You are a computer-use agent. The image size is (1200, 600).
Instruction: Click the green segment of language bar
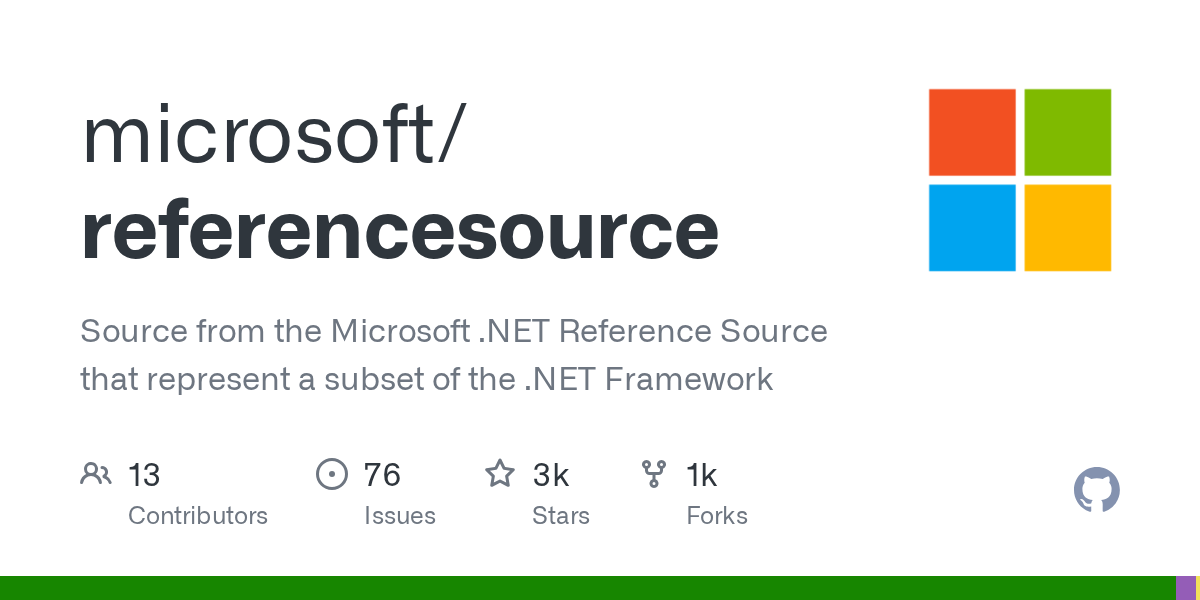[587, 588]
